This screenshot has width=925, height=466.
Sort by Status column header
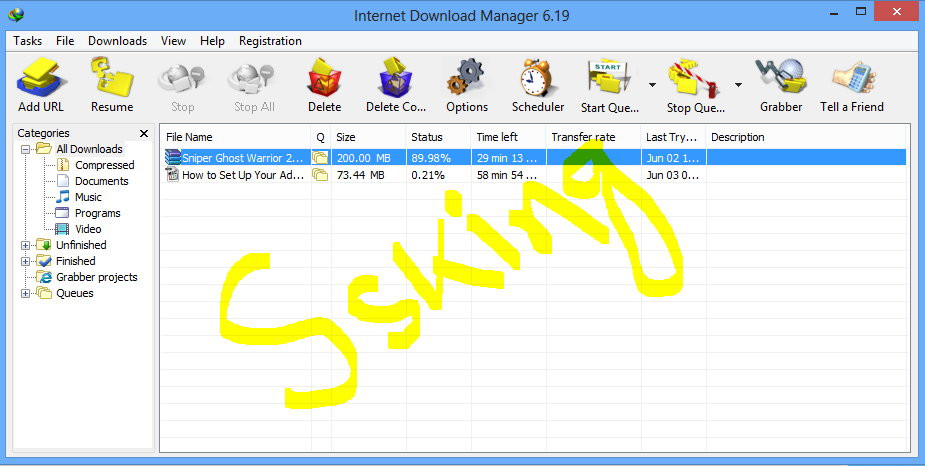click(438, 137)
